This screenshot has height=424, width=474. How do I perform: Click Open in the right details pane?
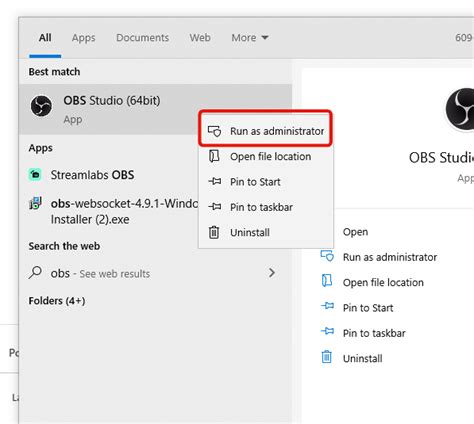pos(355,232)
